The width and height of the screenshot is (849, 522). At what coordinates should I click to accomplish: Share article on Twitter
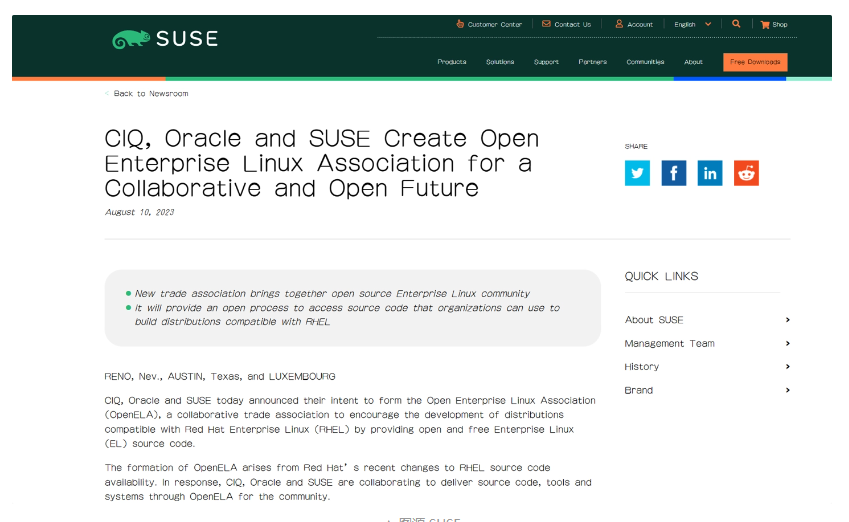[637, 173]
